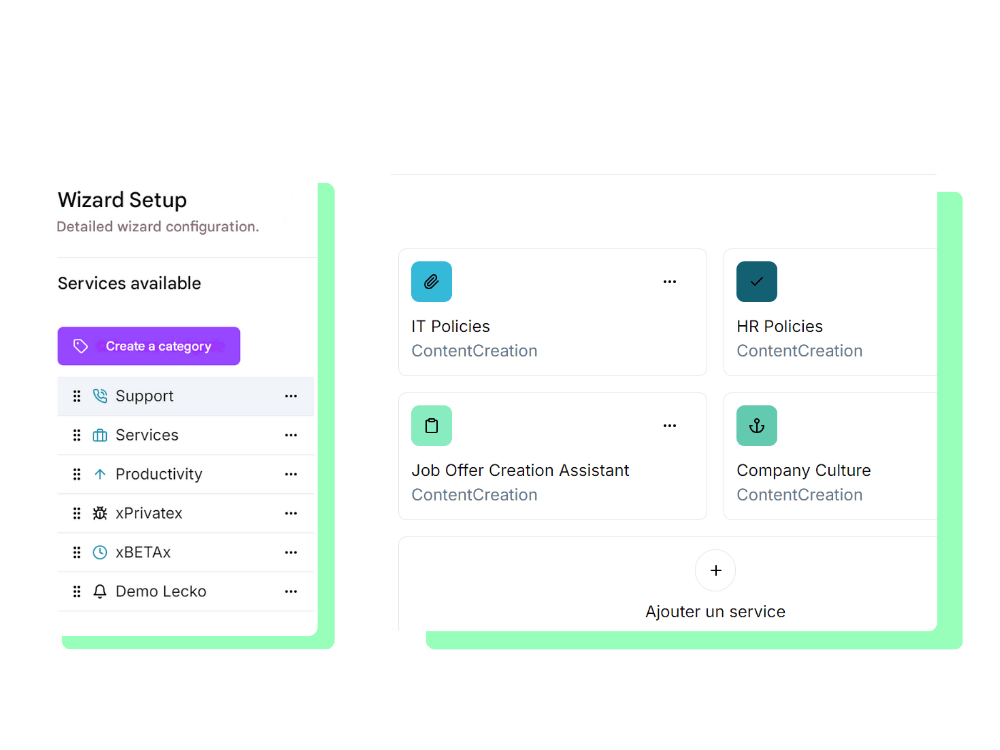Click the Ajouter un service label
1000x750 pixels.
pyautogui.click(x=715, y=612)
